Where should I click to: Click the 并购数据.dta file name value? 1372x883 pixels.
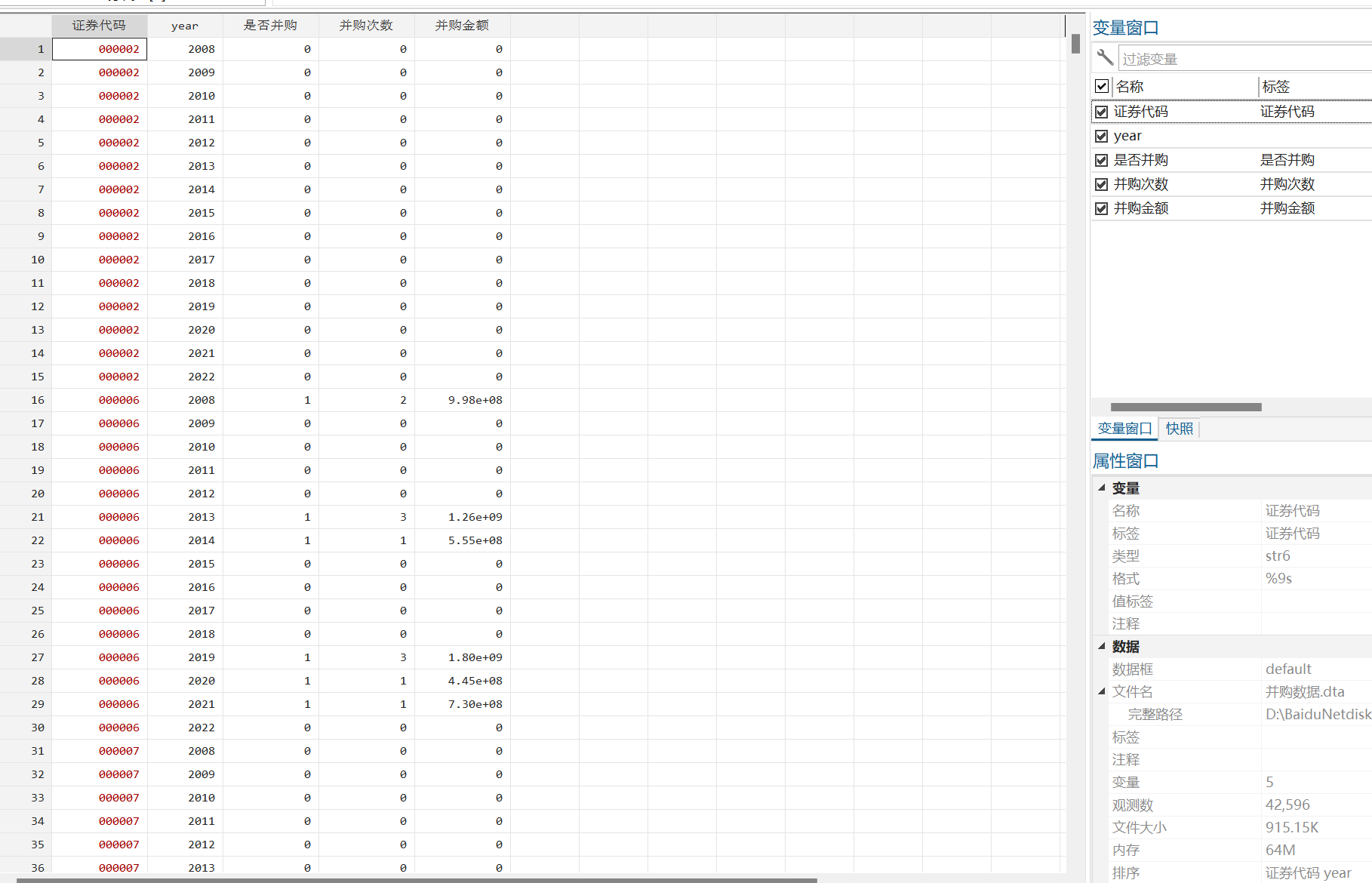pos(1305,692)
